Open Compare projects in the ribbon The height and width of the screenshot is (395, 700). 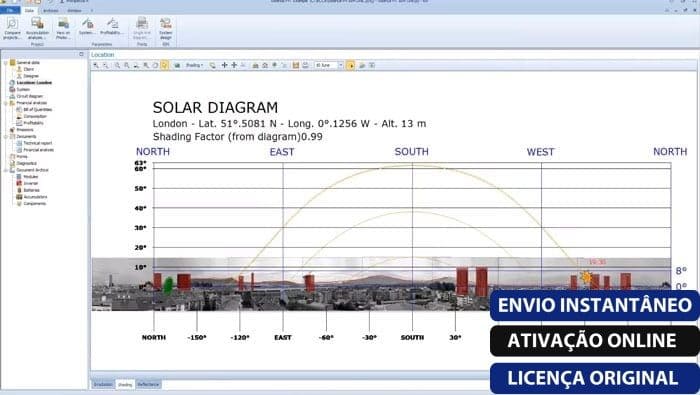(12, 28)
